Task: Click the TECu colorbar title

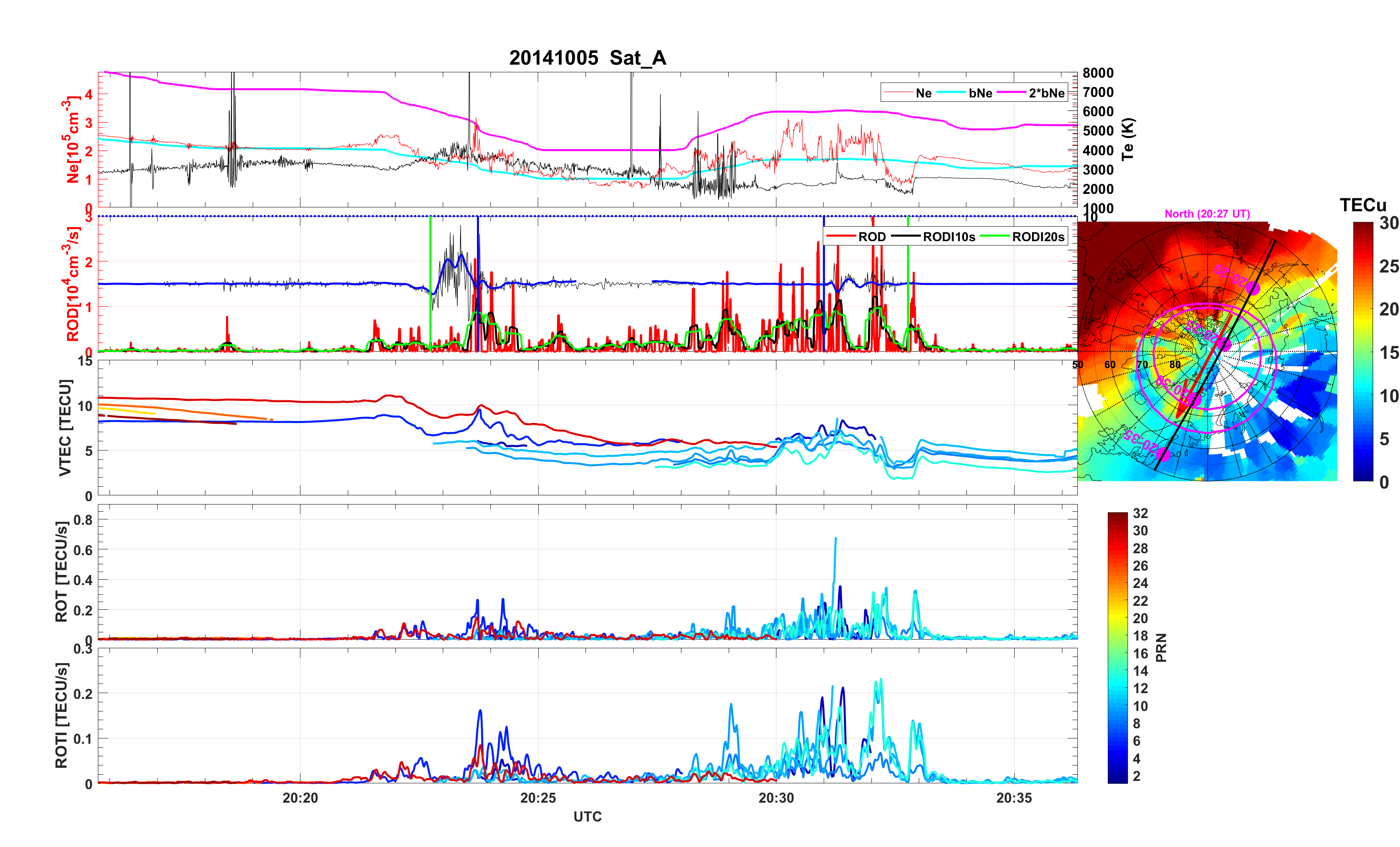Action: (x=1362, y=205)
